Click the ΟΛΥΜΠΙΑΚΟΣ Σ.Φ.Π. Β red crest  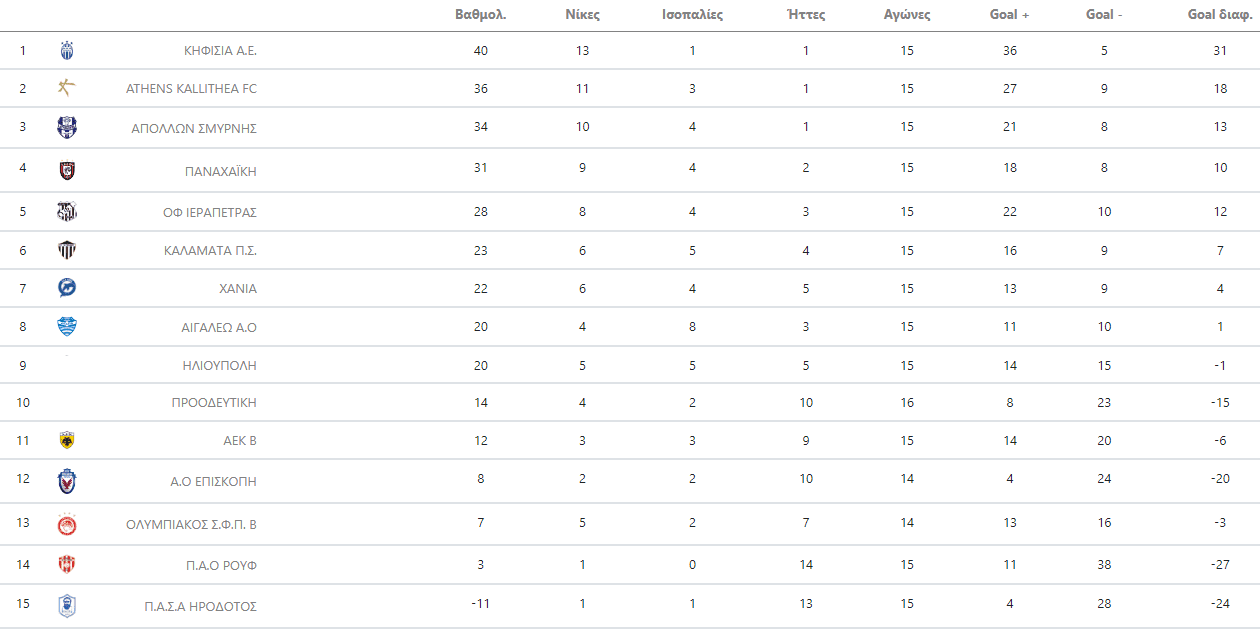pyautogui.click(x=67, y=524)
